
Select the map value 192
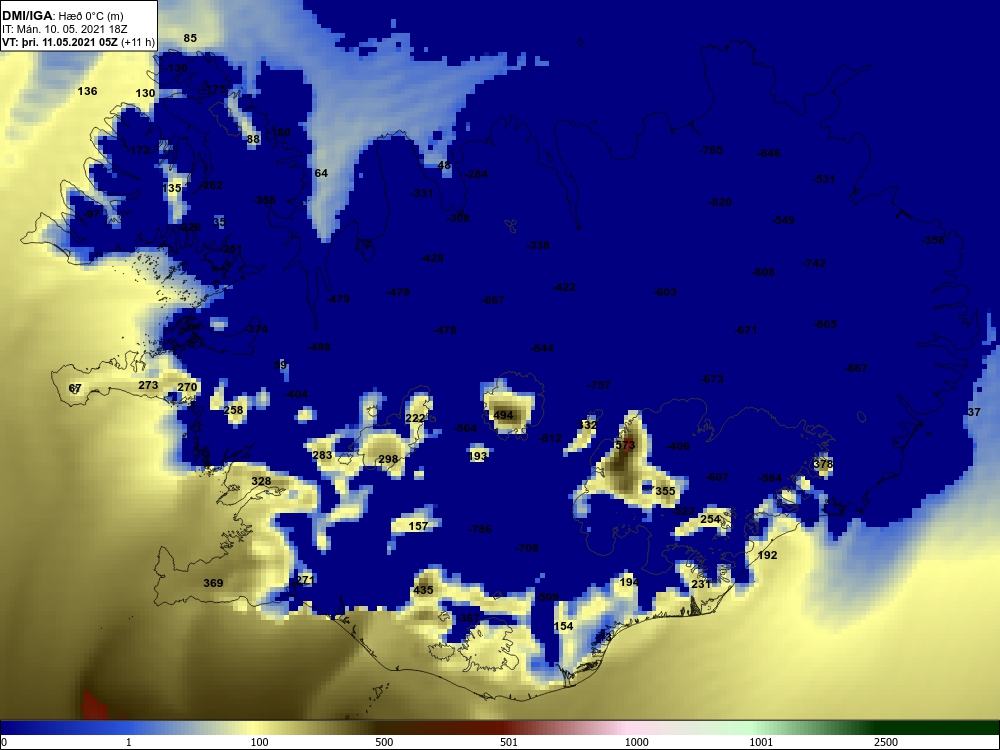coord(767,555)
